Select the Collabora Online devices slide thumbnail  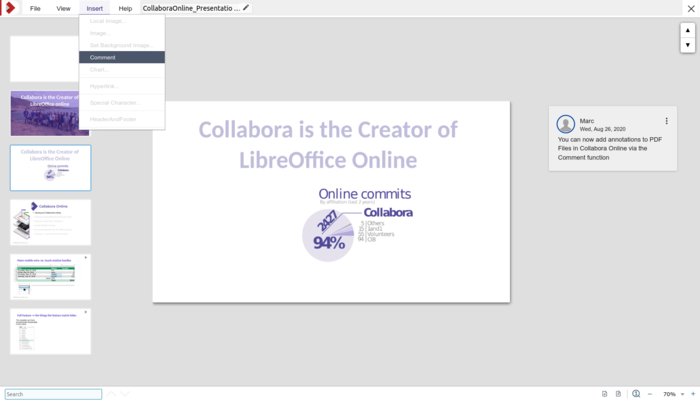point(50,222)
